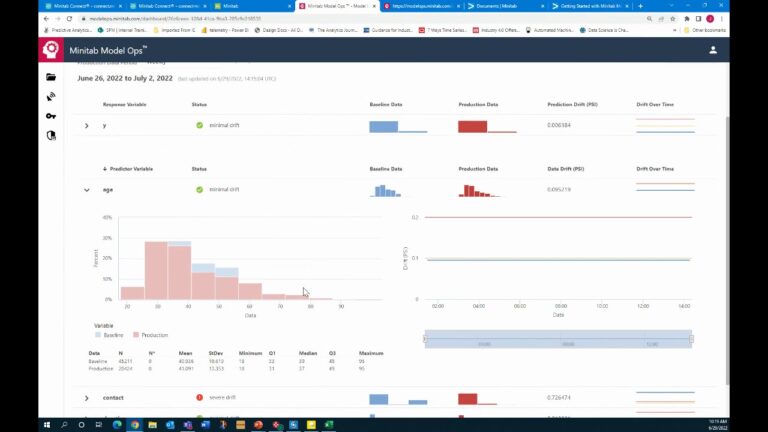Switch to Getting Started with Minitab tab
Image resolution: width=768 pixels, height=432 pixels.
tap(590, 6)
